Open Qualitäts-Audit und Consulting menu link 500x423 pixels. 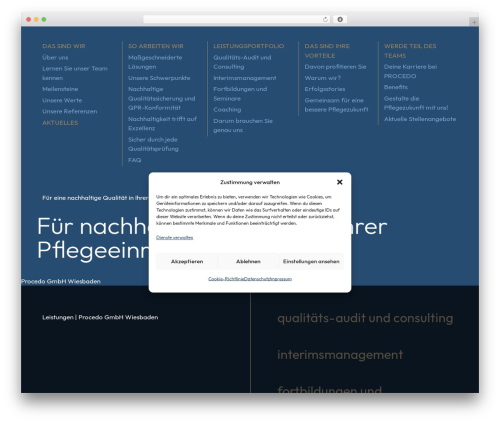(x=242, y=62)
